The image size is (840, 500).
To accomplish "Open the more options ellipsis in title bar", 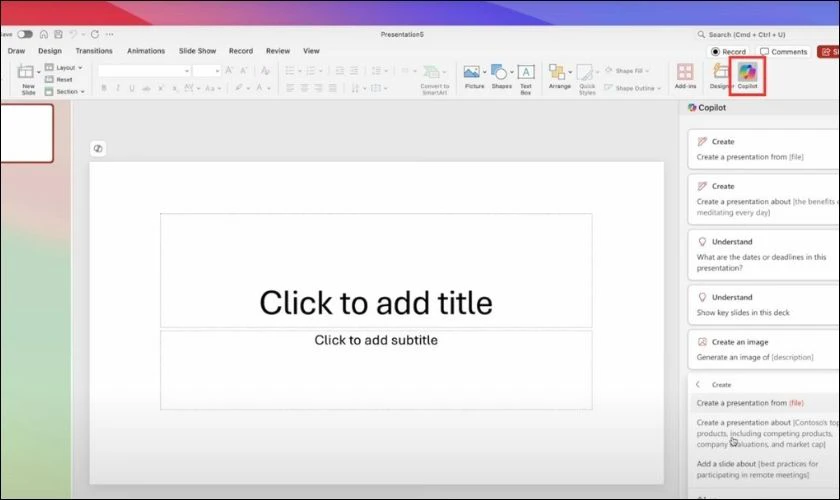I will (110, 34).
